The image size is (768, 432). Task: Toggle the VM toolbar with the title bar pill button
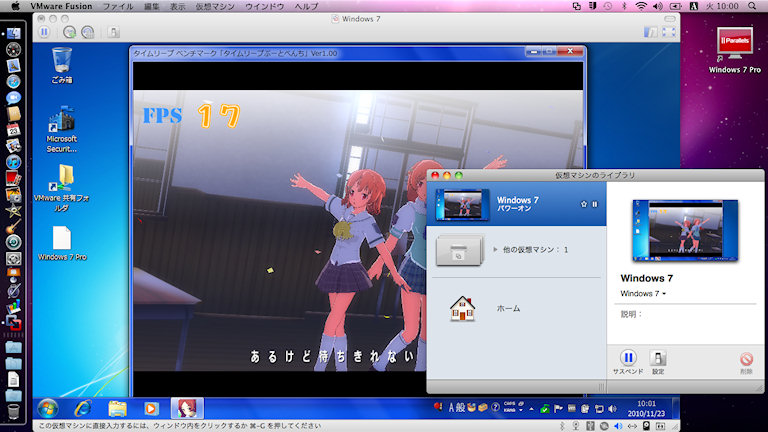670,19
